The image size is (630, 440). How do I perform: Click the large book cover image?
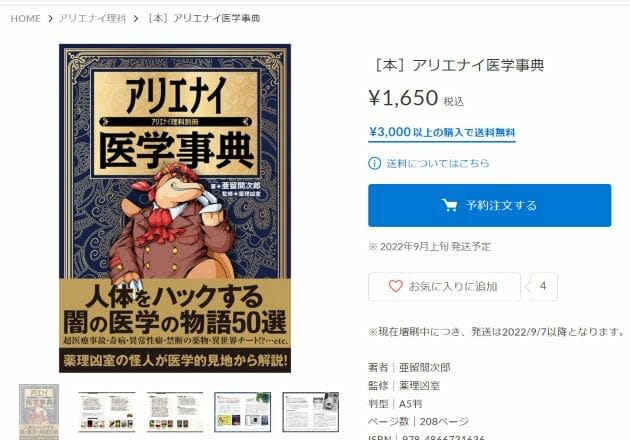(175, 208)
